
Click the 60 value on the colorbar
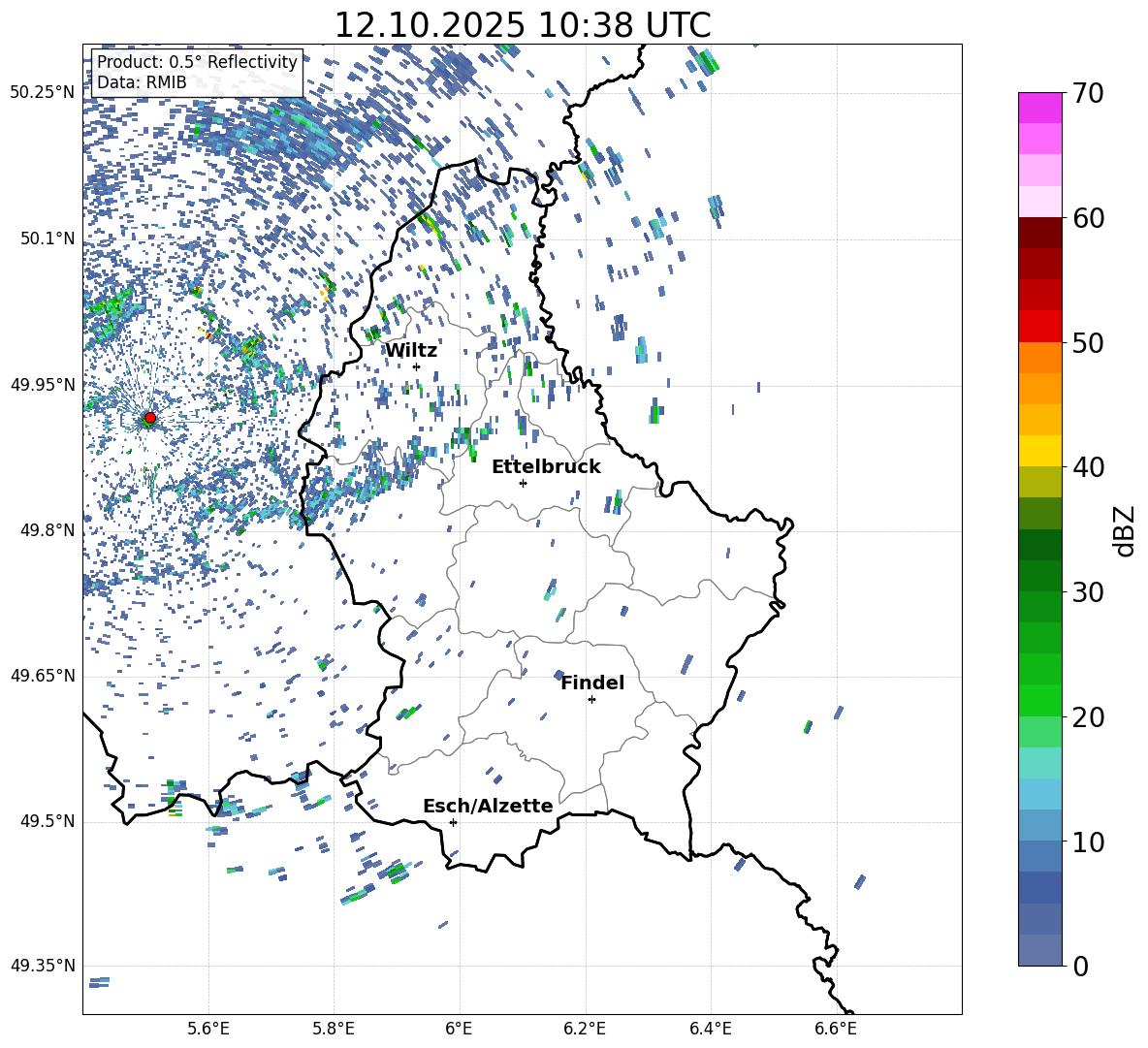click(1088, 218)
